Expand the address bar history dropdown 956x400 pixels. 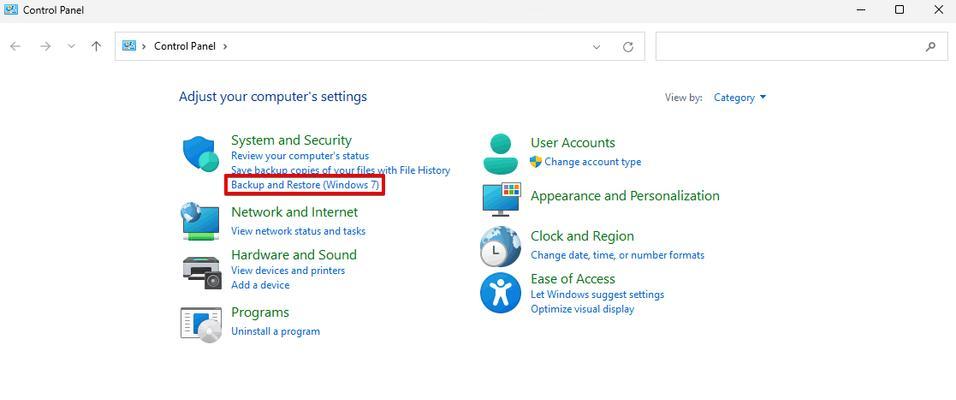[597, 47]
